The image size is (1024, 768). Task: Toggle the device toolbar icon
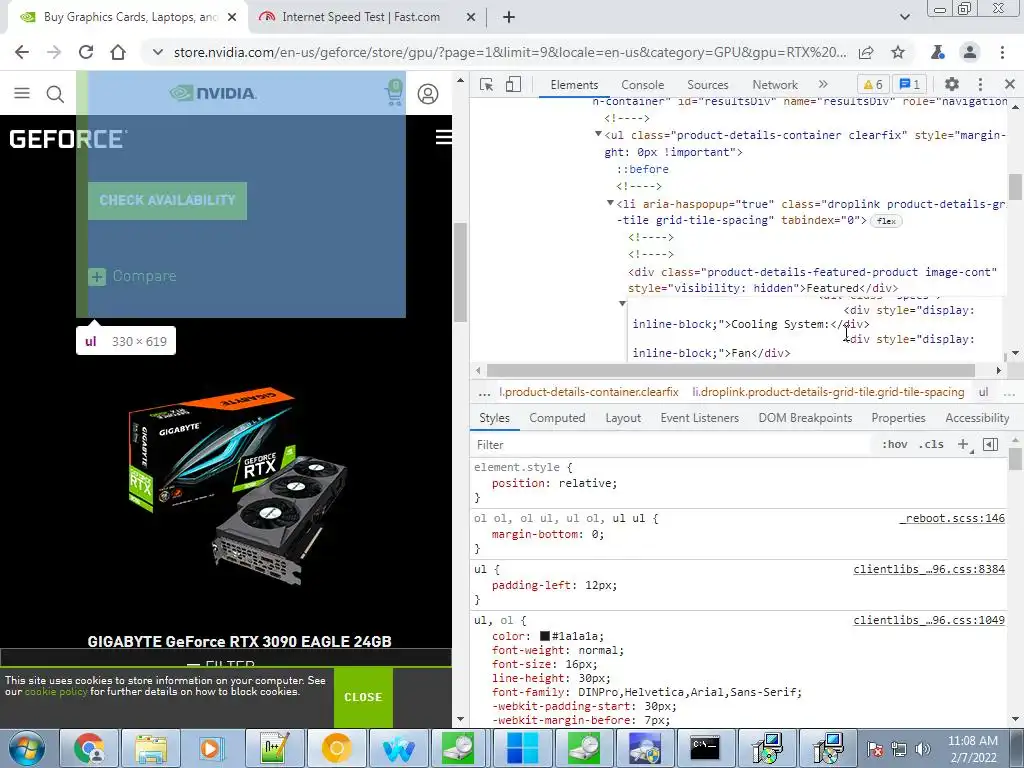tap(513, 84)
